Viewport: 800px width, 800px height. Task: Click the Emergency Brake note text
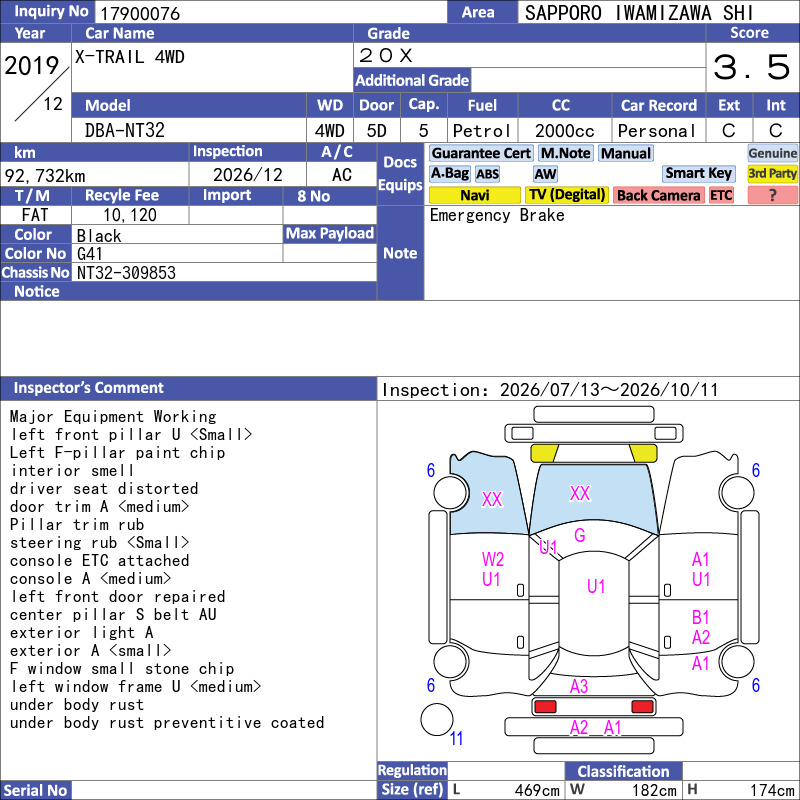[x=497, y=215]
